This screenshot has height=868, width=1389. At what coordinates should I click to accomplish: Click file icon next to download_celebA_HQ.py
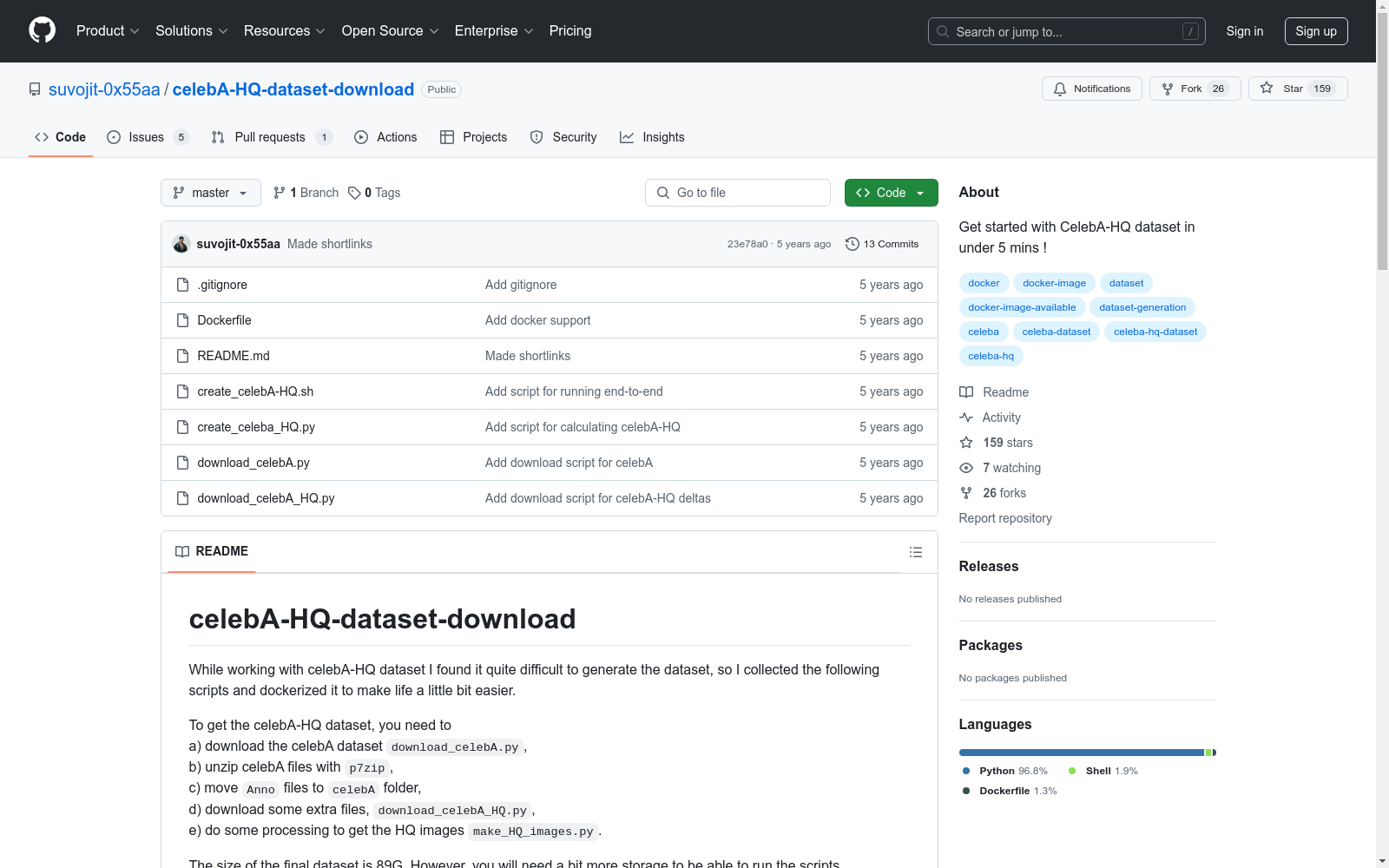(x=182, y=498)
